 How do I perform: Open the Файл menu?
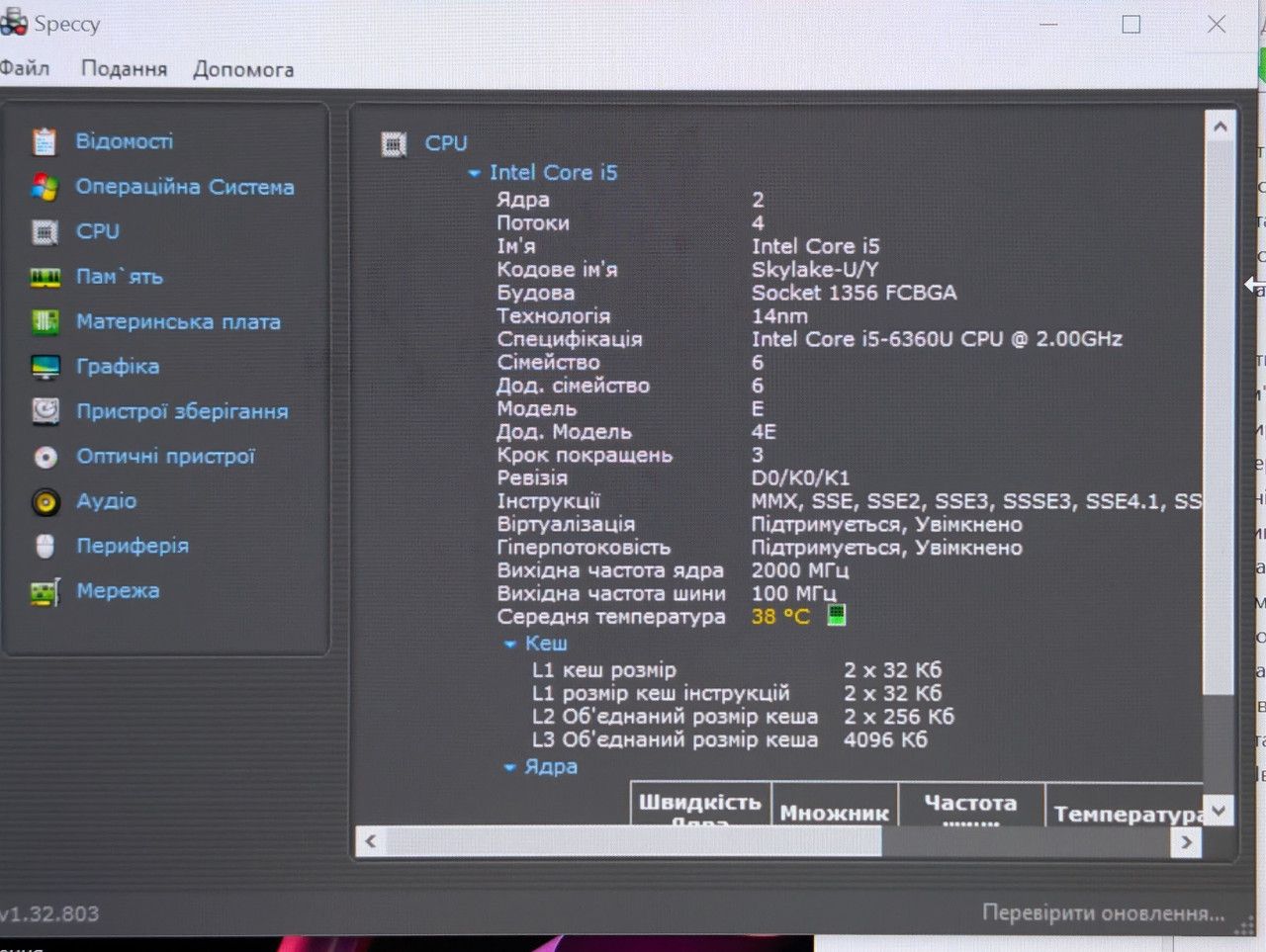pyautogui.click(x=25, y=68)
